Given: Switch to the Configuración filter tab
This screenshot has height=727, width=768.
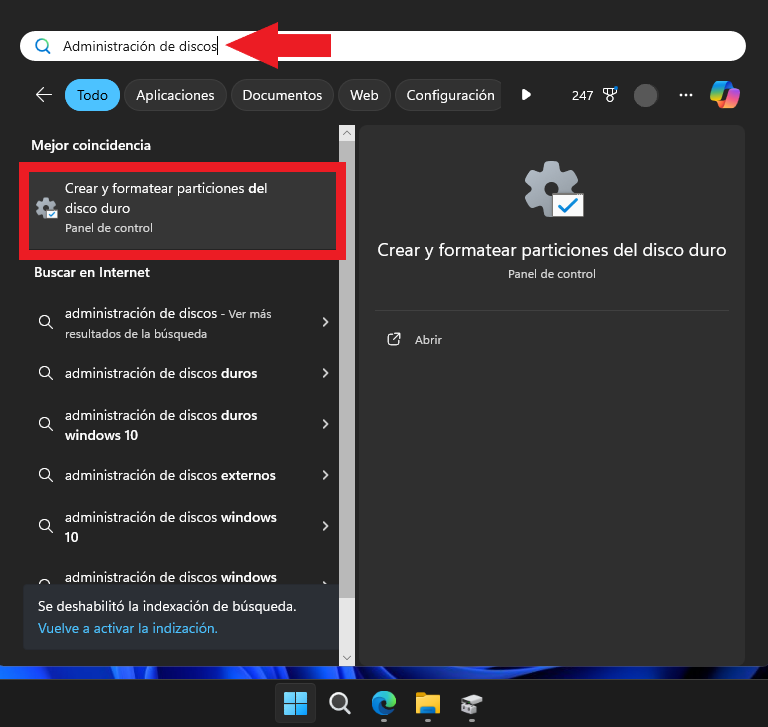Looking at the screenshot, I should (x=449, y=95).
